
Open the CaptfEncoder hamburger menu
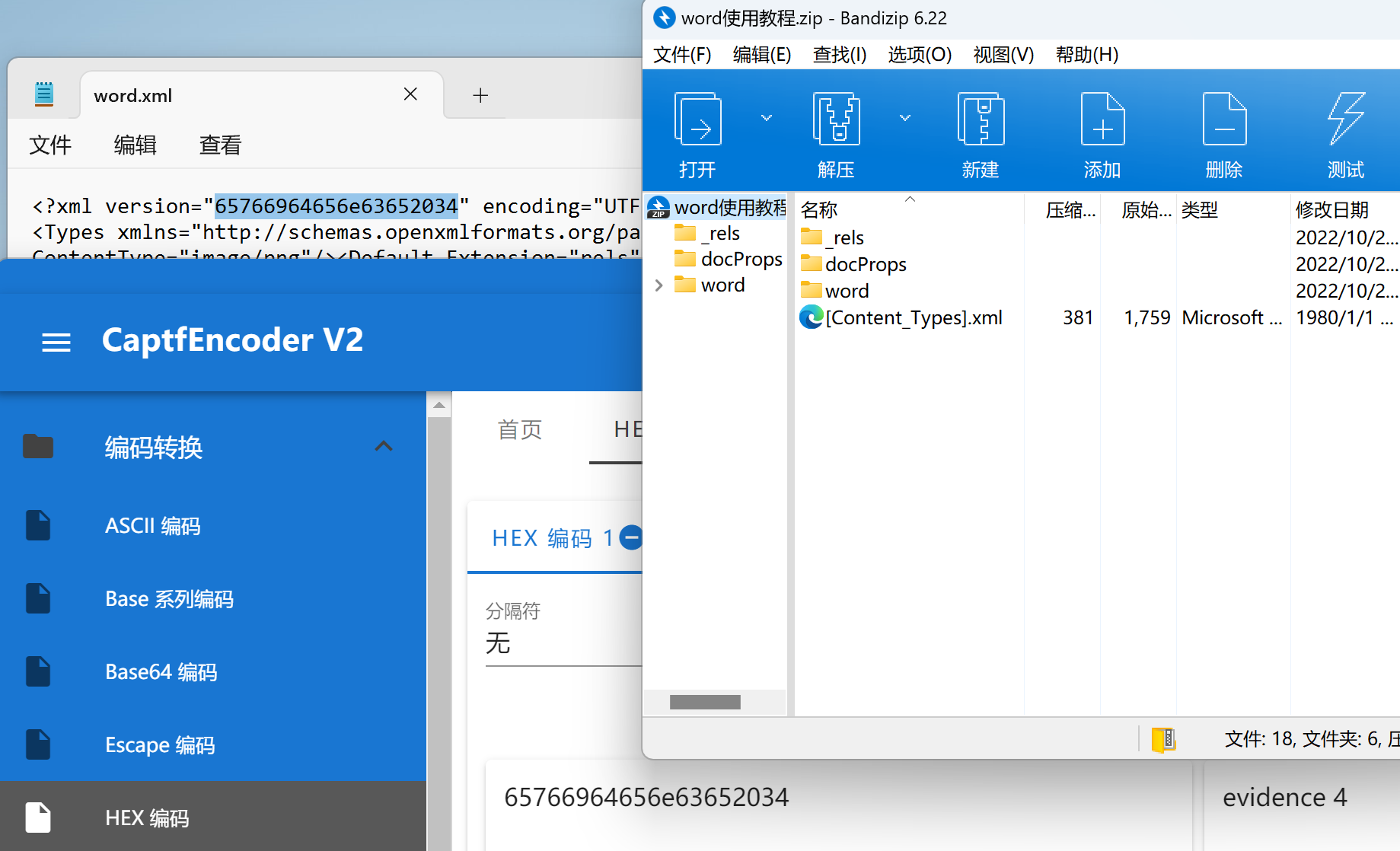(56, 342)
